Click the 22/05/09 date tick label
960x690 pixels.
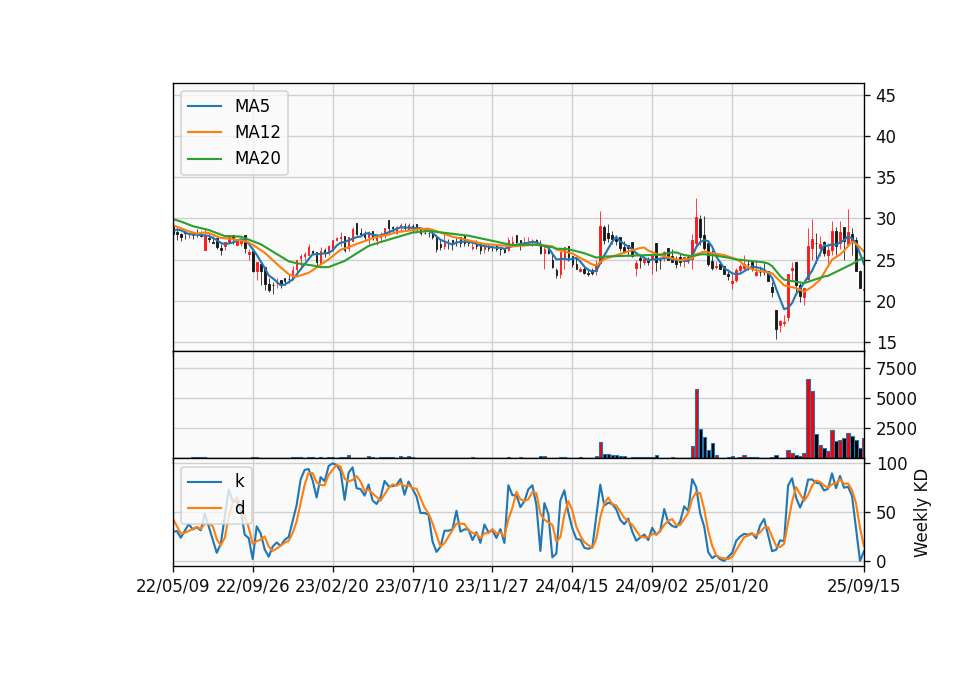click(x=173, y=586)
